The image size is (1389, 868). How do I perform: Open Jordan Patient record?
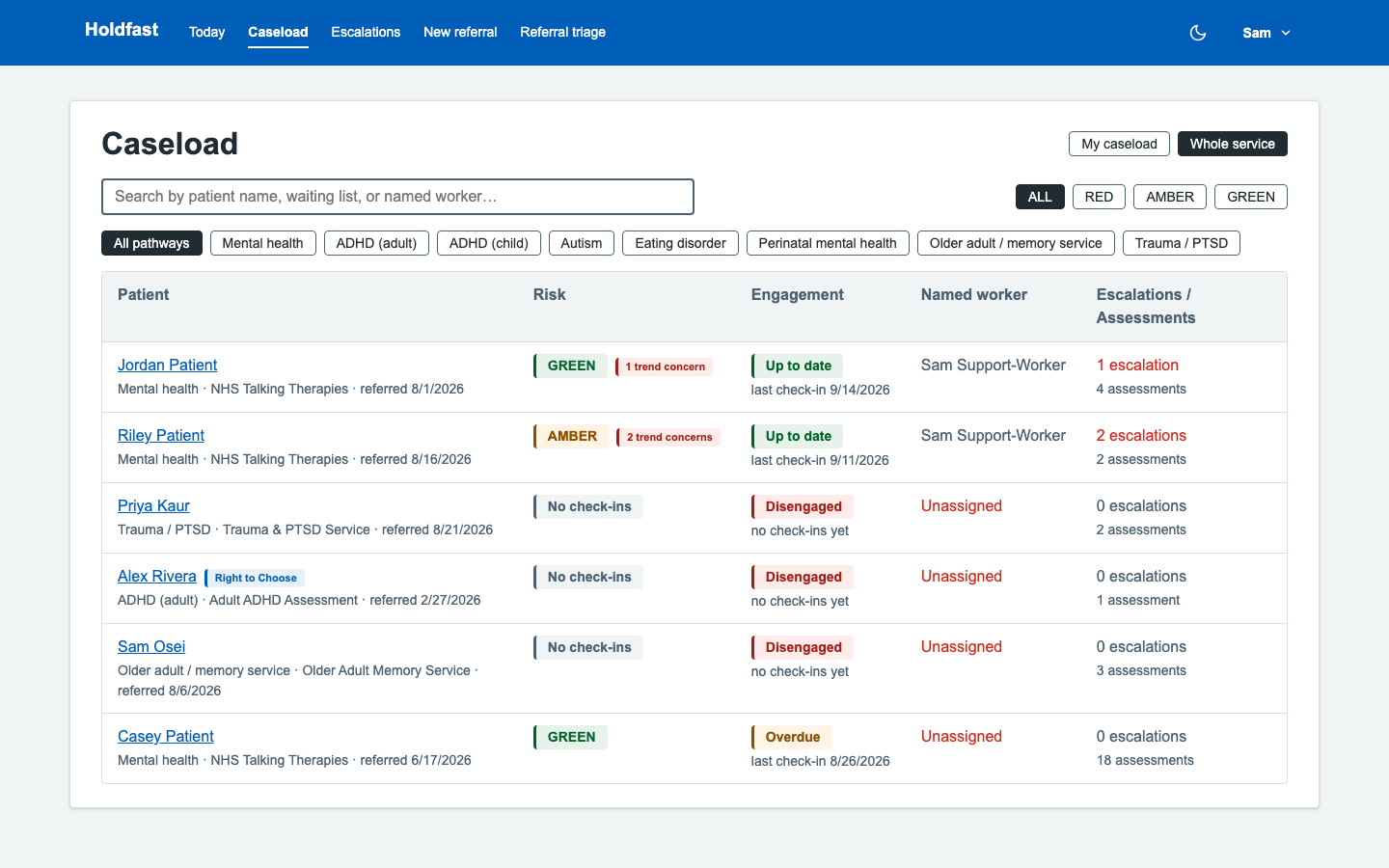[167, 365]
